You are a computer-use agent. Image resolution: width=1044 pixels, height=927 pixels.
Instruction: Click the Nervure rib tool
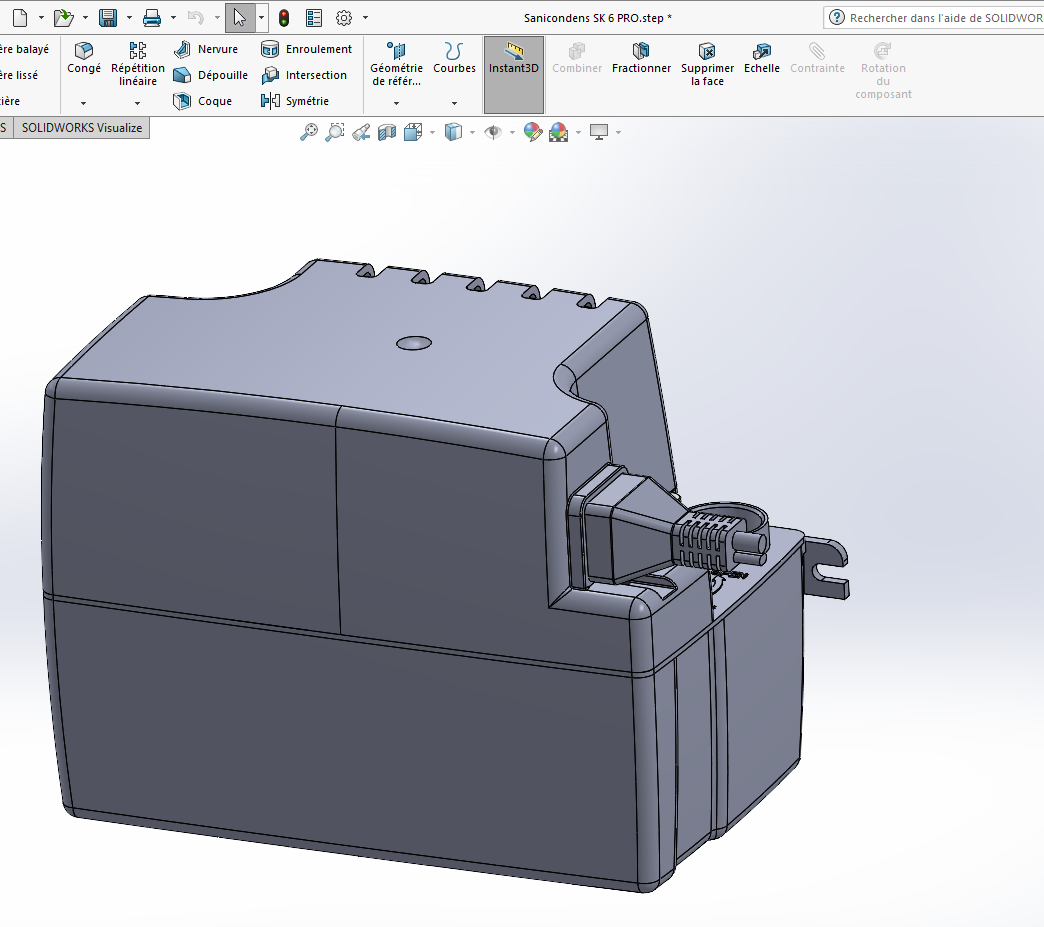coord(206,49)
